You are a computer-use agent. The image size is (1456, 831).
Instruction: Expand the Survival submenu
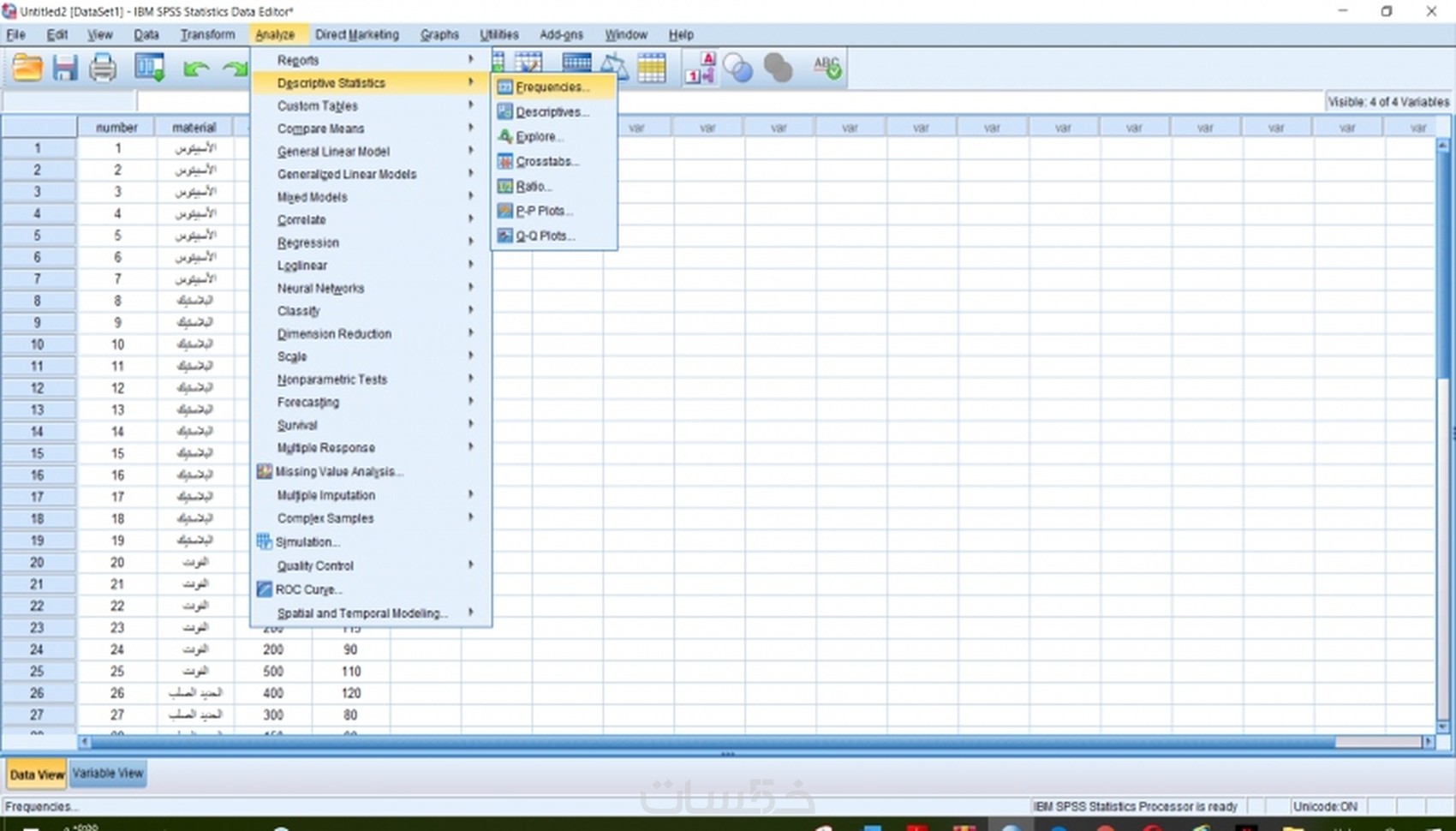pos(370,426)
